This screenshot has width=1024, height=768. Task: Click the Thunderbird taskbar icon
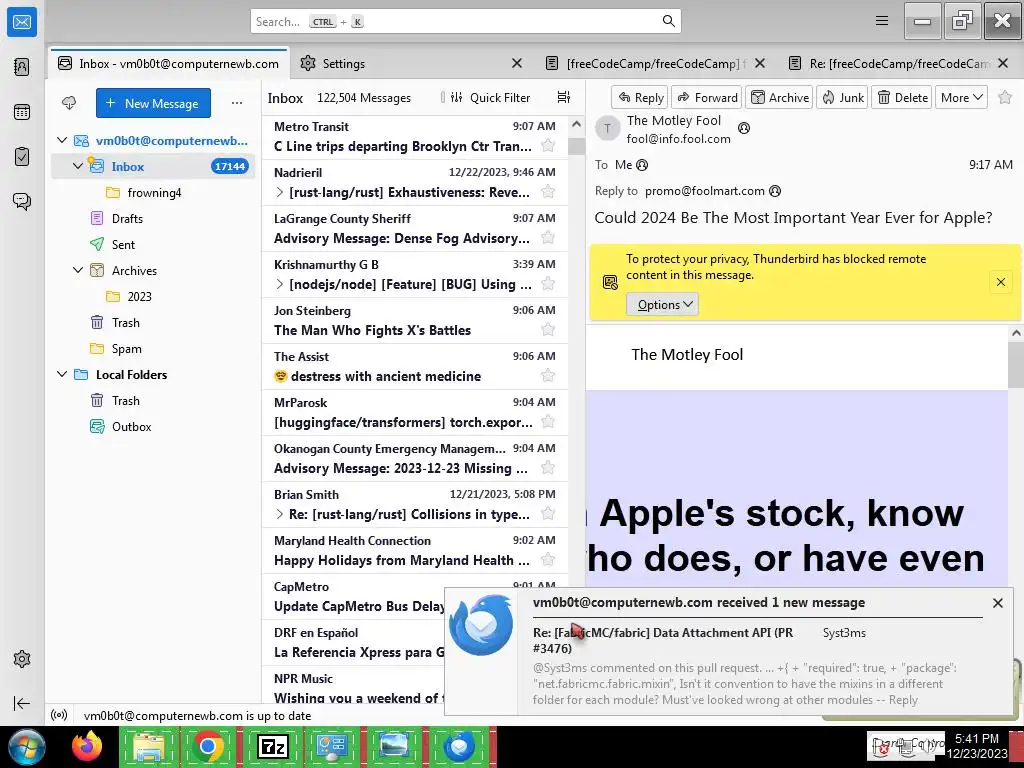click(459, 746)
